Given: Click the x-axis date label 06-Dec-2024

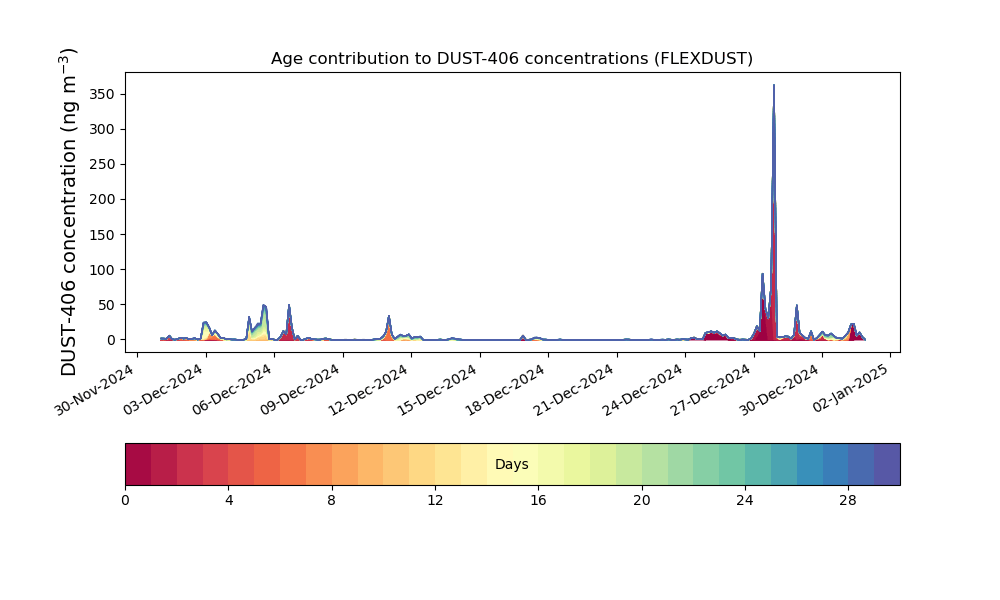Looking at the screenshot, I should point(231,389).
